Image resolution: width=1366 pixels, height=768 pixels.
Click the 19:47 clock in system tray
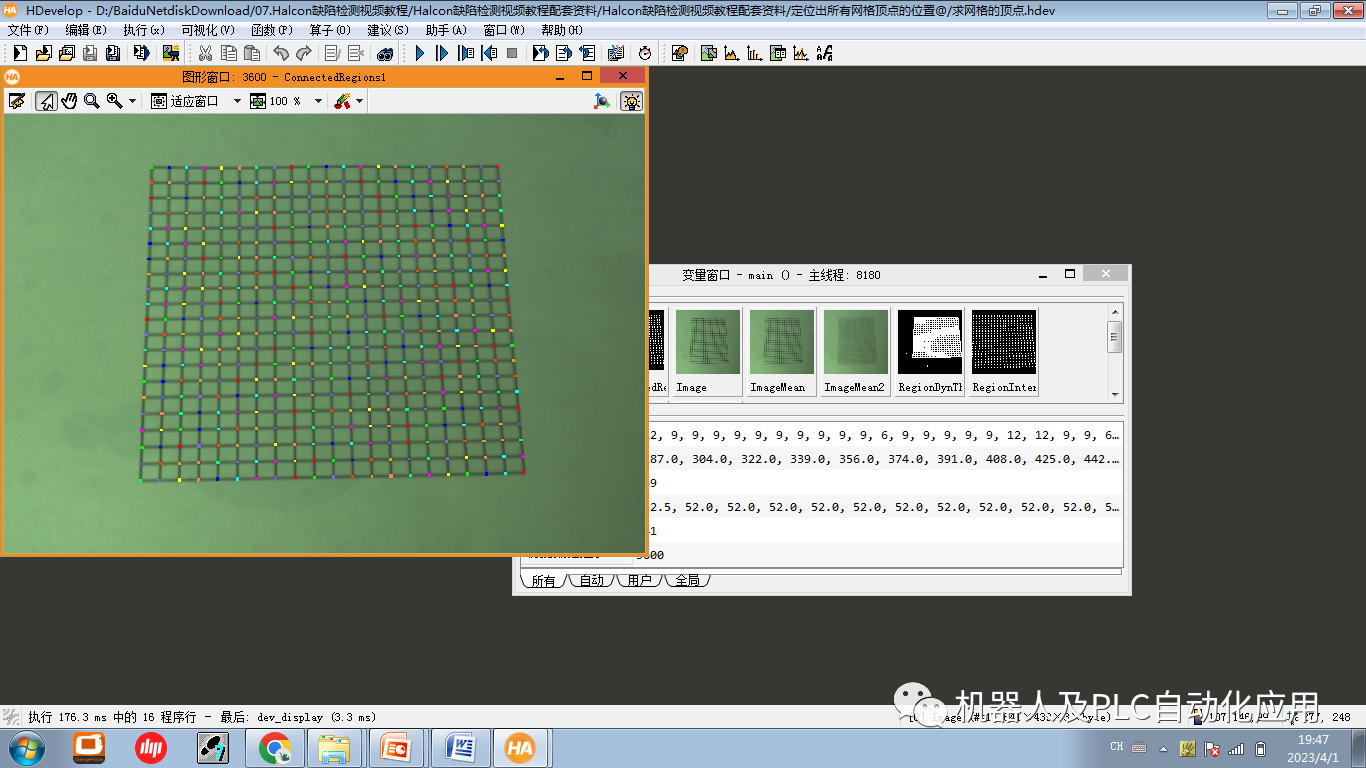coord(1313,740)
